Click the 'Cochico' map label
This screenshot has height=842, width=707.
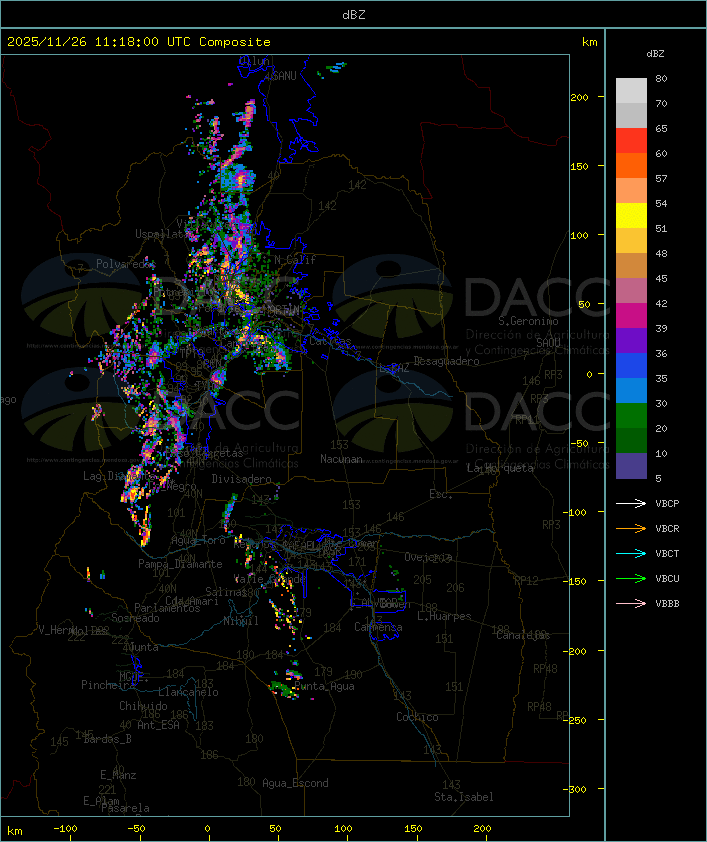coord(417,717)
